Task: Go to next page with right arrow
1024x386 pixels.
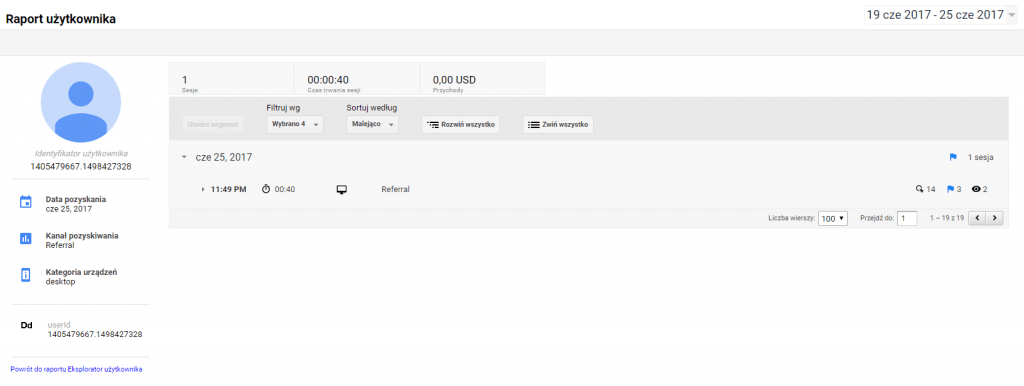Action: [994, 218]
